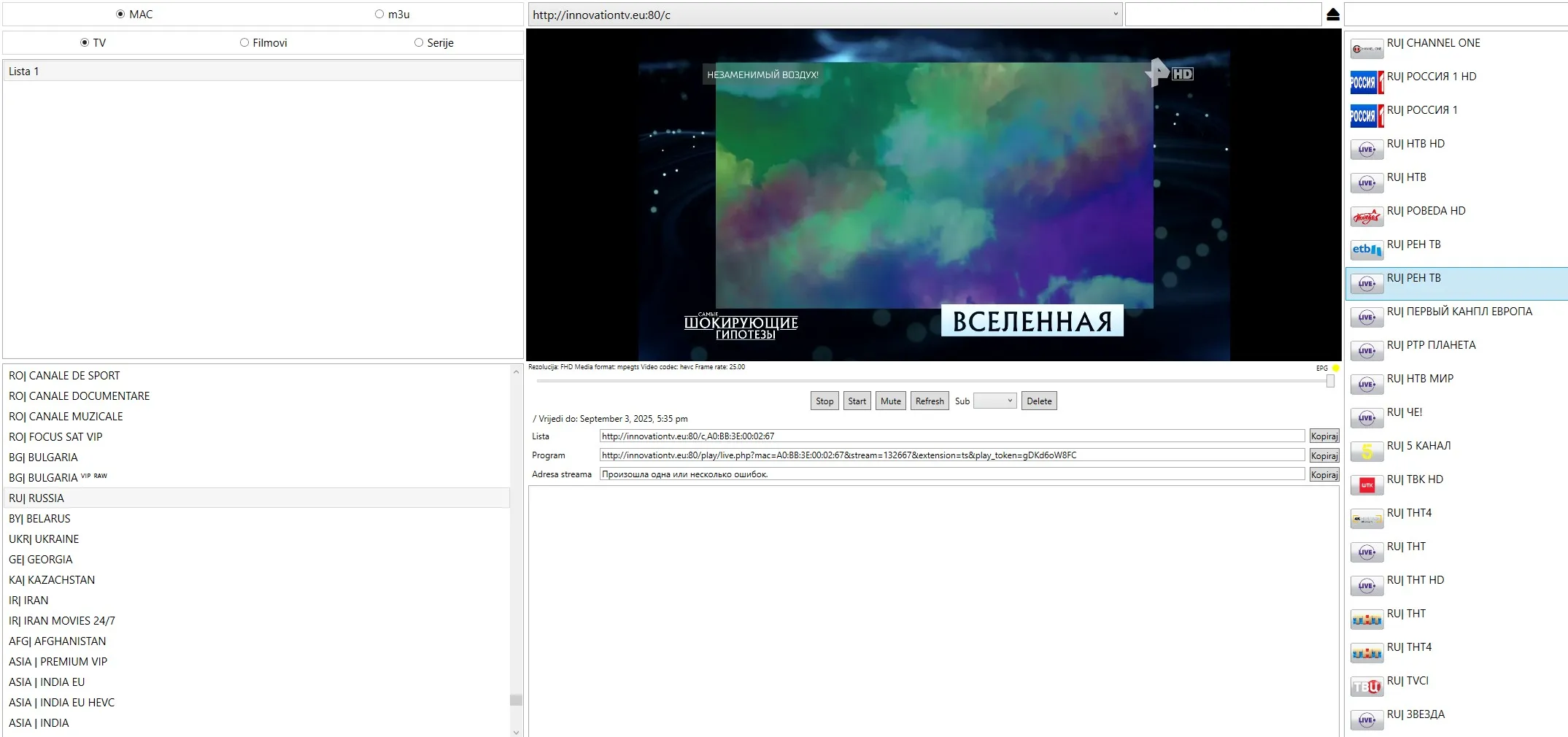1568x737 pixels.
Task: Click the Adresa streama text field
Action: click(x=952, y=474)
